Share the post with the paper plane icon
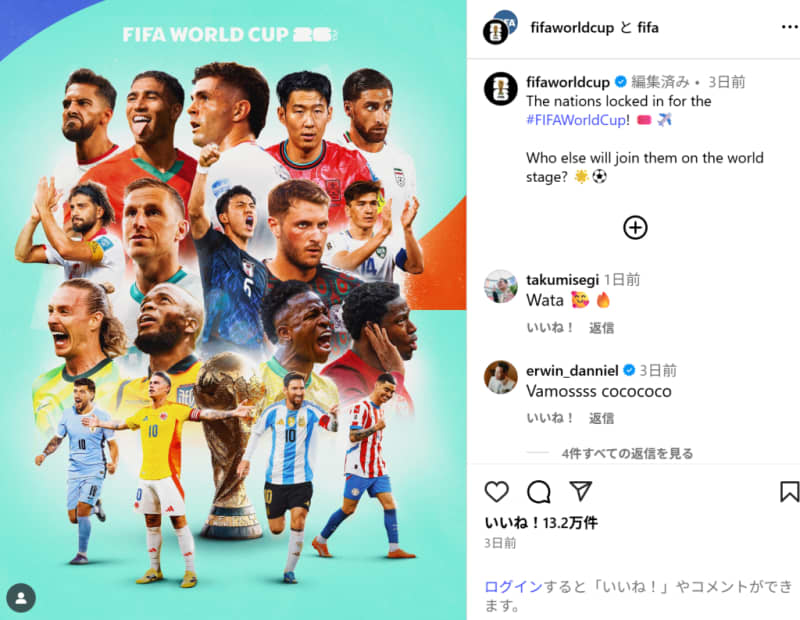800x620 pixels. coord(581,491)
